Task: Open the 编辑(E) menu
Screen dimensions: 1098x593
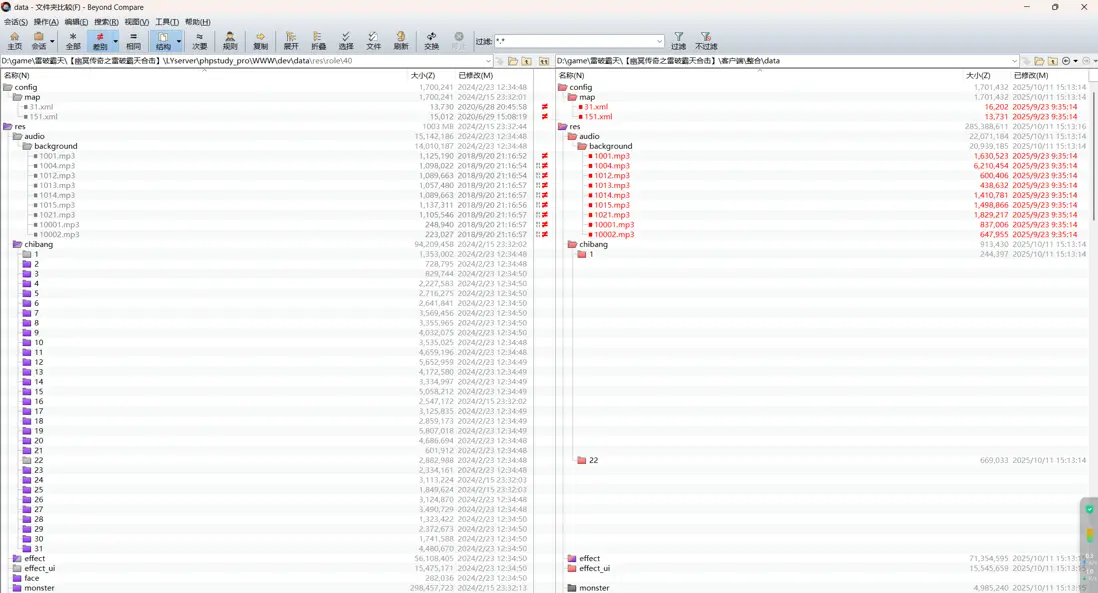Action: (x=76, y=22)
